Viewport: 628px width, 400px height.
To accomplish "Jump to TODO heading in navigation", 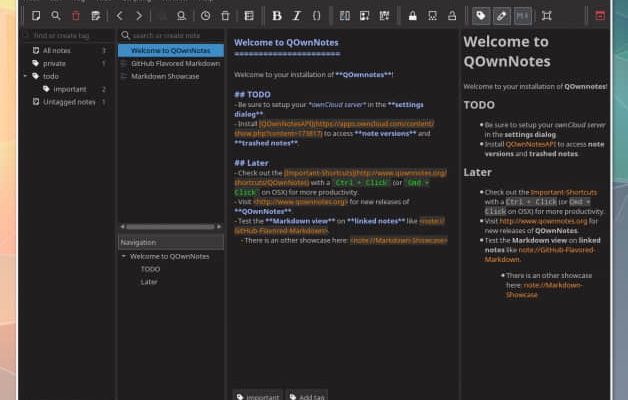I will point(151,269).
